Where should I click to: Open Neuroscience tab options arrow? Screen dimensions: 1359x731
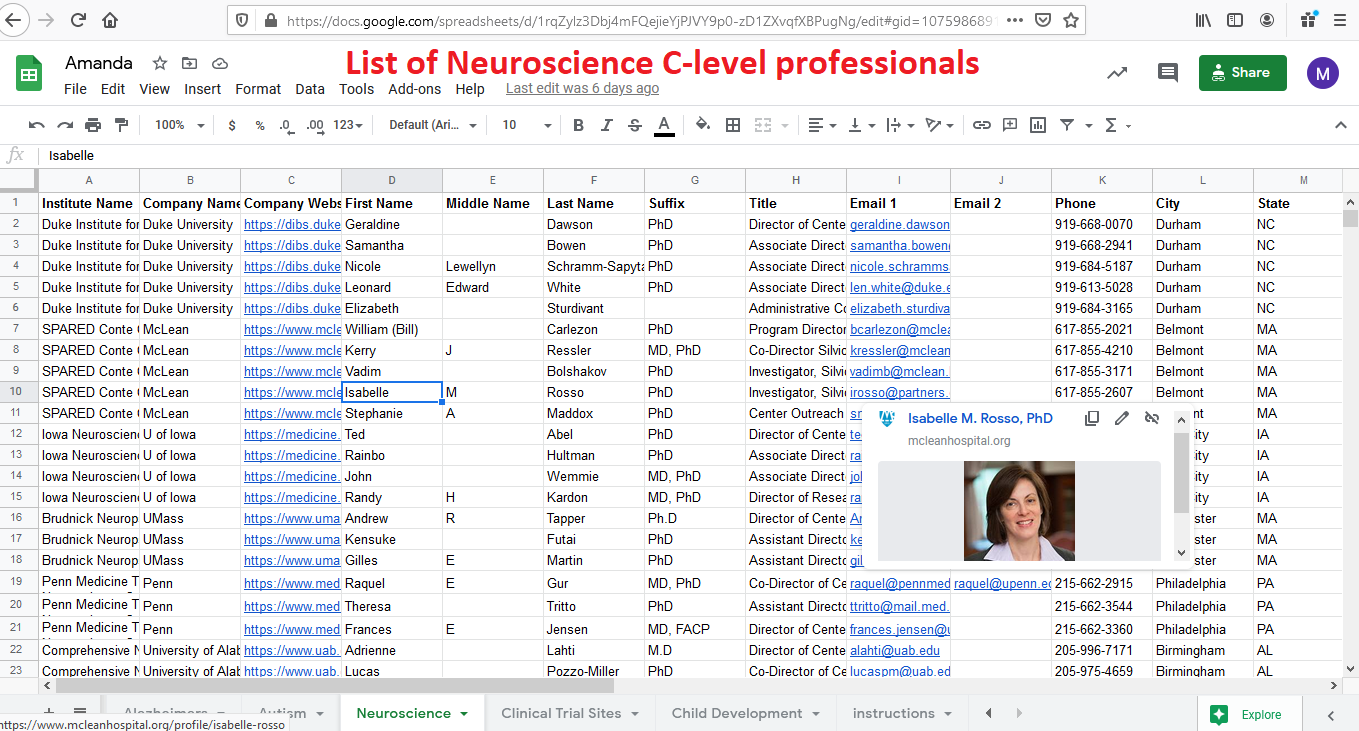coord(464,714)
